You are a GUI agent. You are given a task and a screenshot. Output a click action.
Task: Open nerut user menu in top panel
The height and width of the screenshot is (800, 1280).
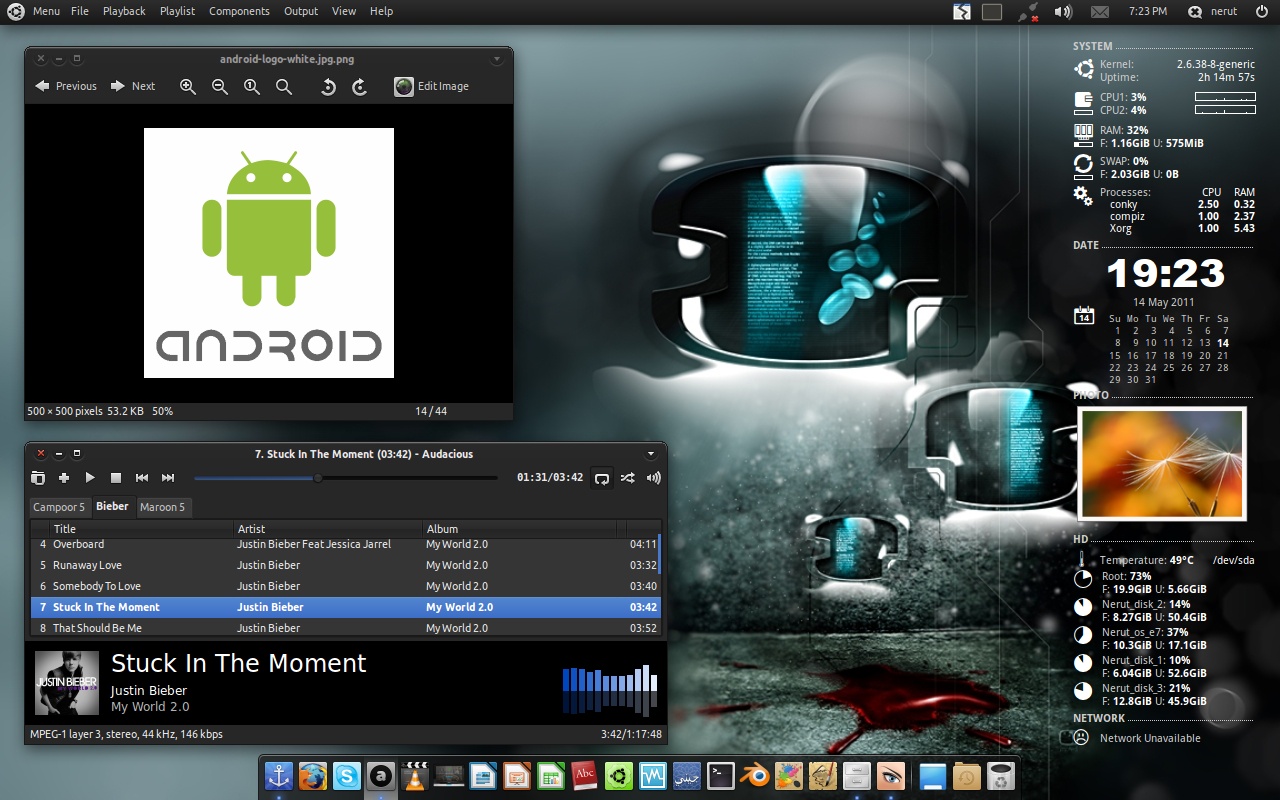click(1212, 12)
